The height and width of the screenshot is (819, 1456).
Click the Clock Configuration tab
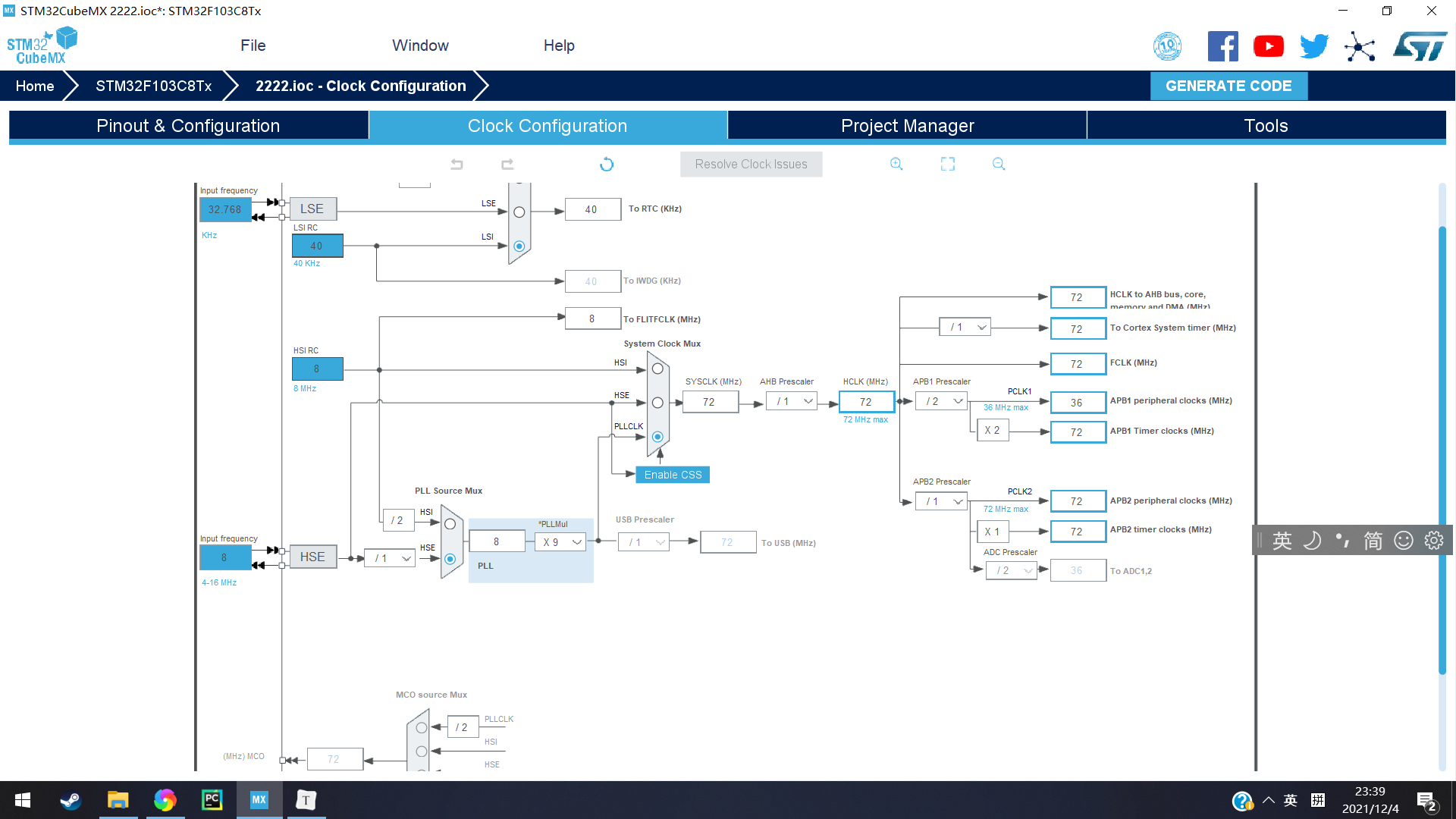click(548, 126)
